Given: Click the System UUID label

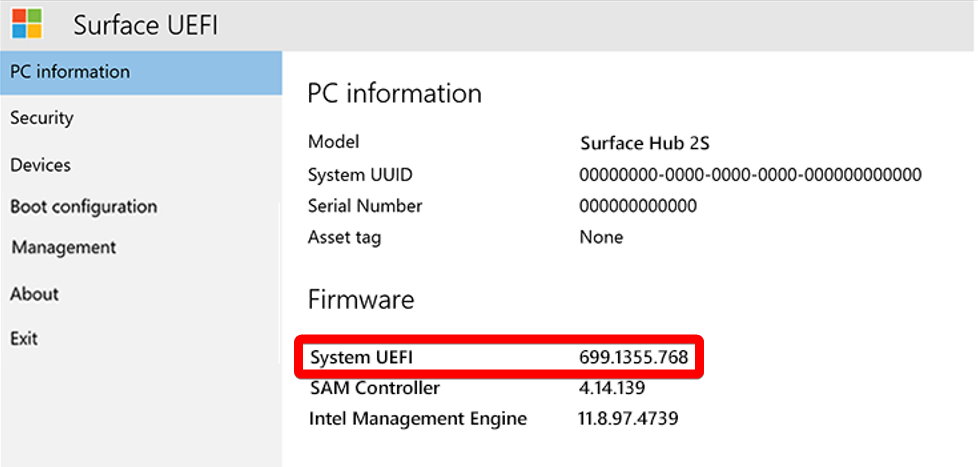Looking at the screenshot, I should (361, 175).
